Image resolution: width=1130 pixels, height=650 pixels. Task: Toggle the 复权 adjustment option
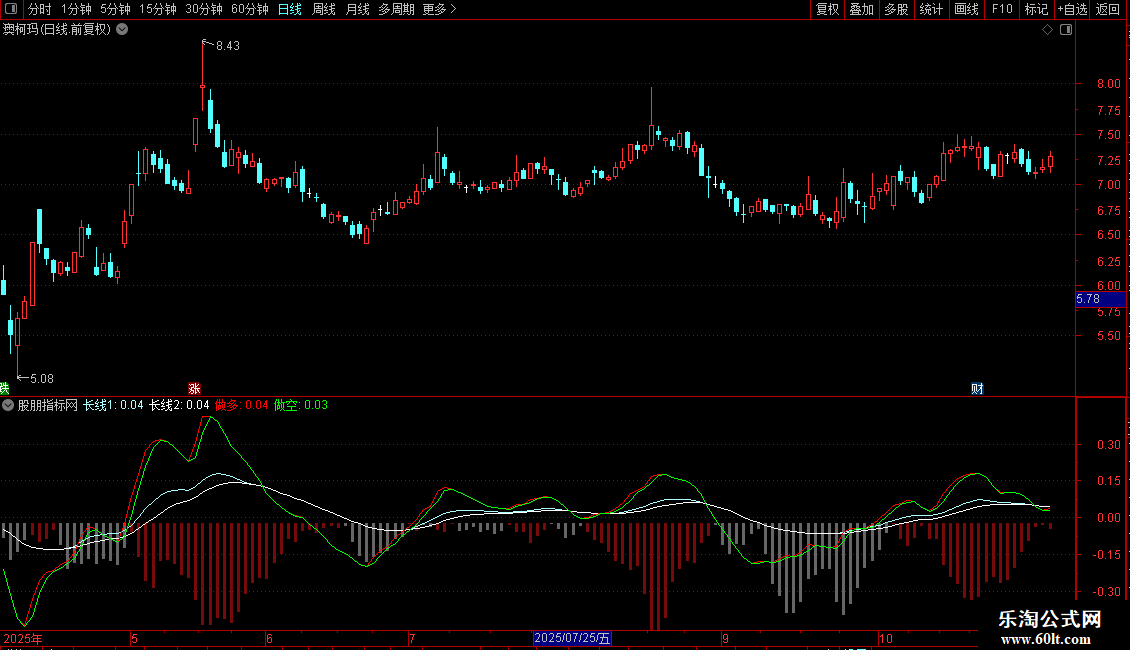point(827,9)
